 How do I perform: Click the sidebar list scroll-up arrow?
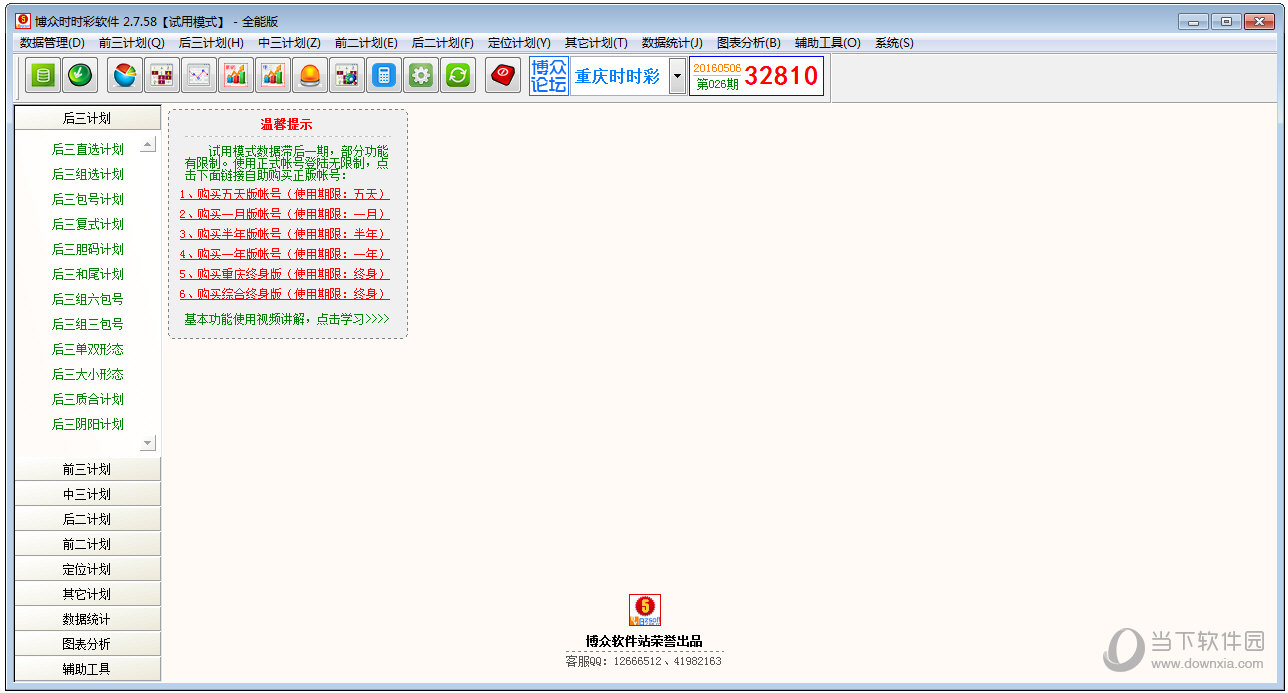coord(148,144)
